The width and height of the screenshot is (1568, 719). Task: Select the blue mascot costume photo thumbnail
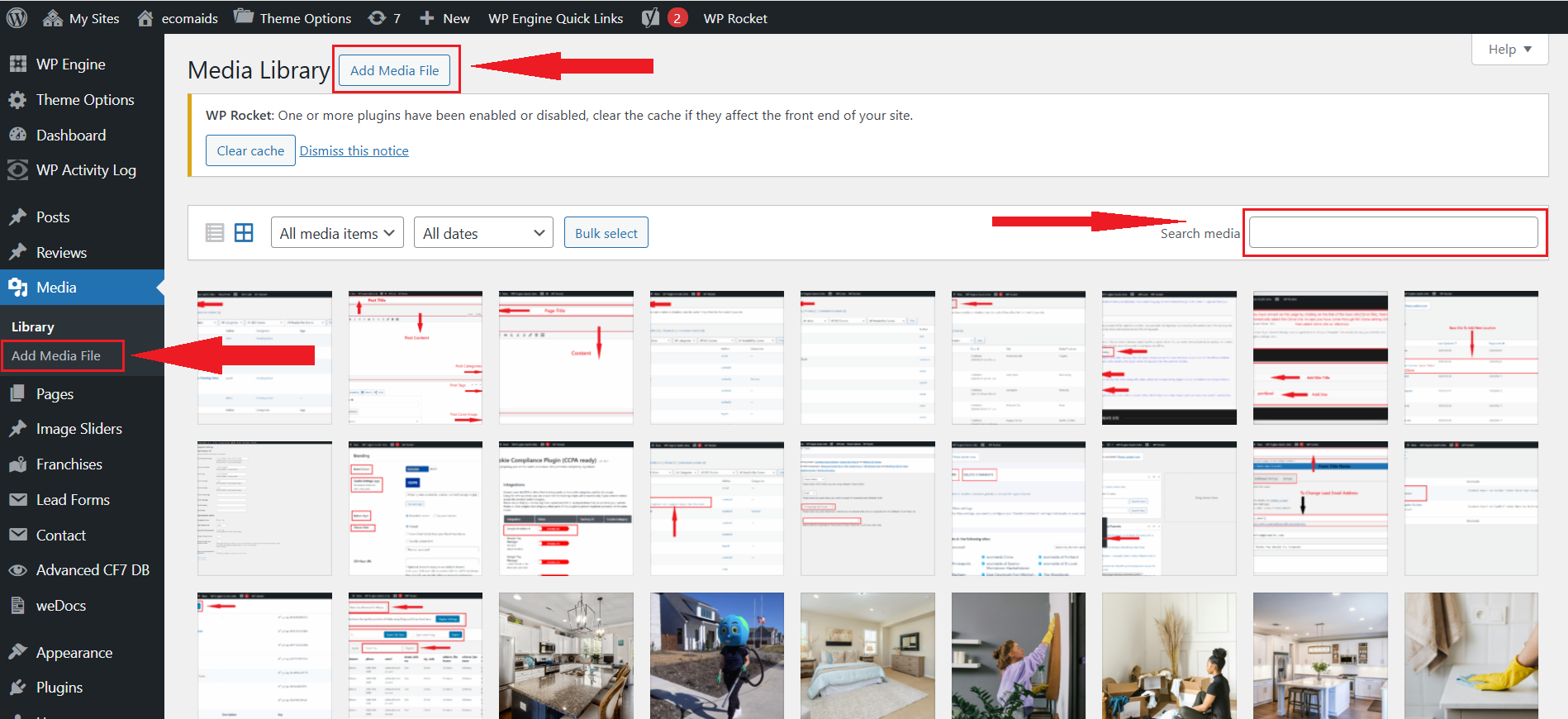[x=717, y=655]
